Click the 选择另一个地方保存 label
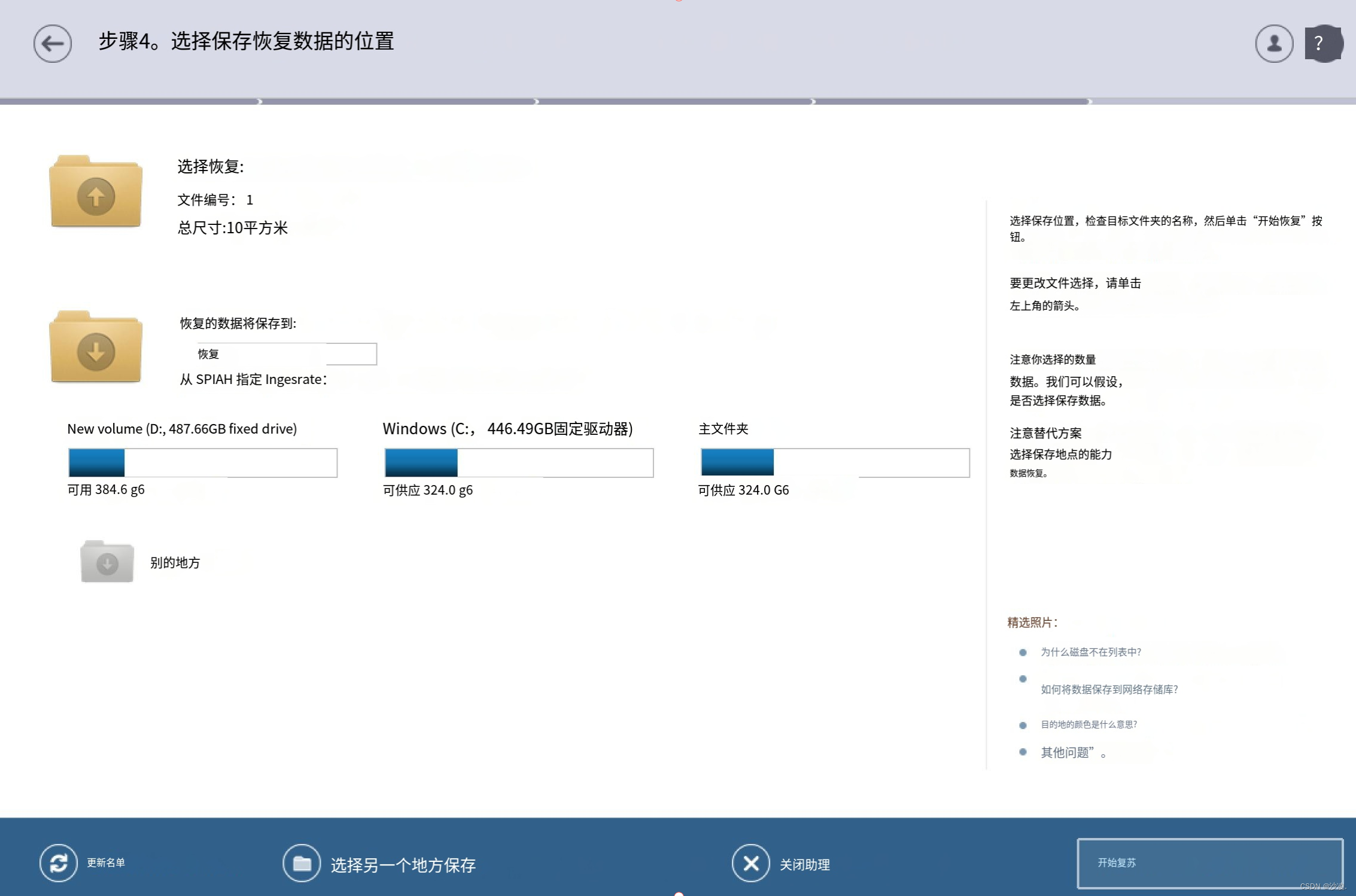1356x896 pixels. point(403,865)
